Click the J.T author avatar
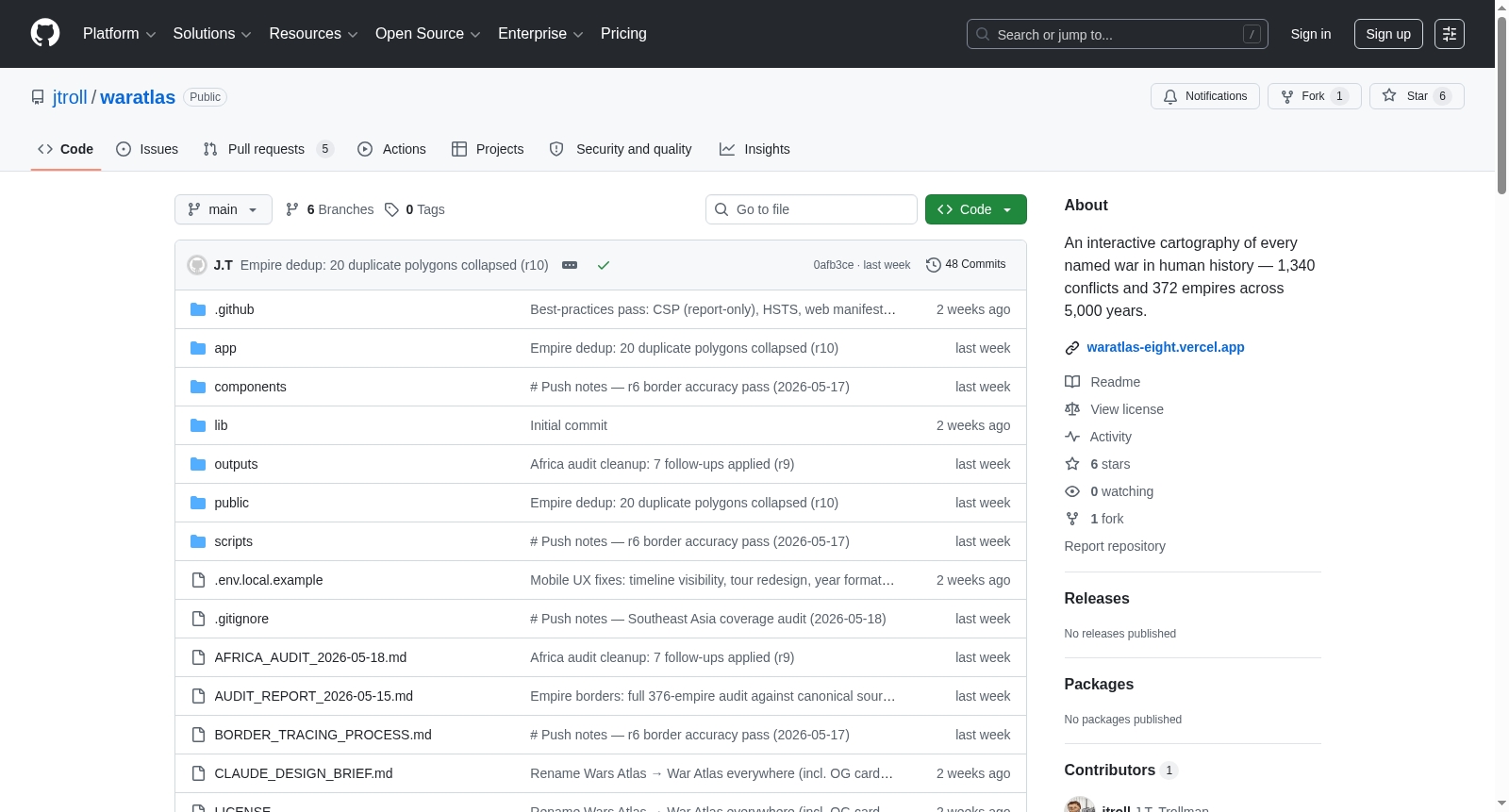Viewport: 1509px width, 812px height. tap(197, 265)
